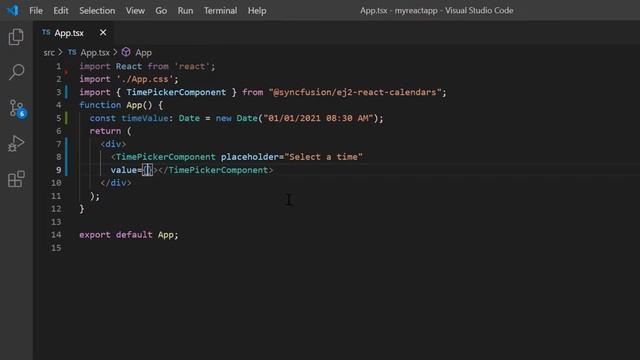
Task: Click './App.css' import string
Action: pyautogui.click(x=145, y=79)
